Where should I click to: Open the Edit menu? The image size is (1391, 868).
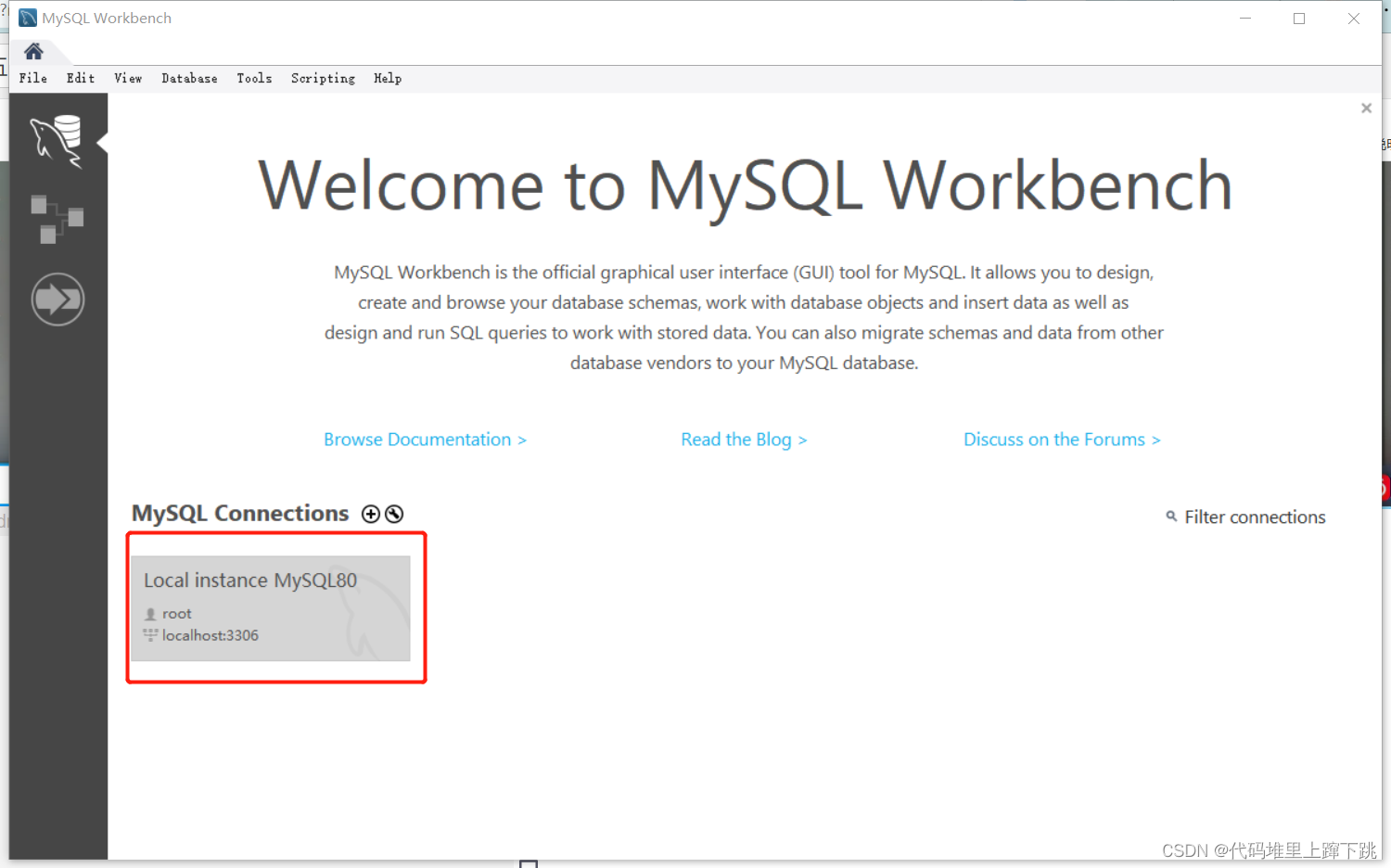click(81, 79)
